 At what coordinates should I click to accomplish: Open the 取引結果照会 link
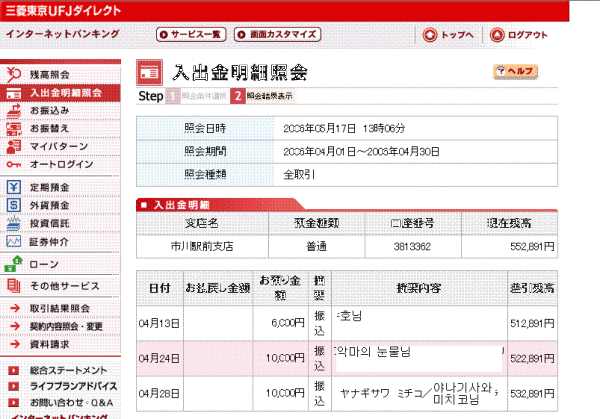pyautogui.click(x=60, y=308)
